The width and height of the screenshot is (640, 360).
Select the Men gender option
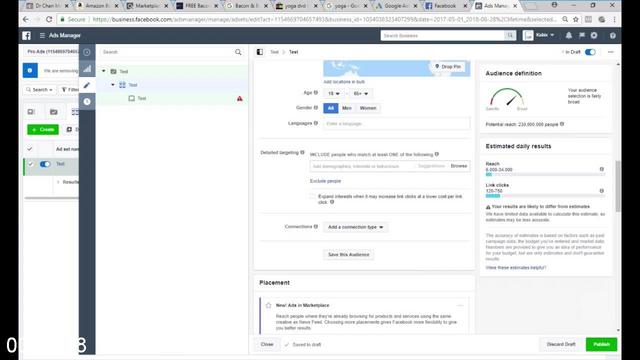point(347,108)
